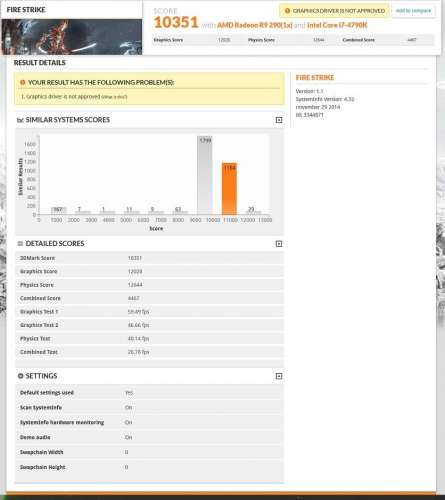The image size is (445, 500).
Task: Click the tall grey 9000 chart bar
Action: point(204,175)
